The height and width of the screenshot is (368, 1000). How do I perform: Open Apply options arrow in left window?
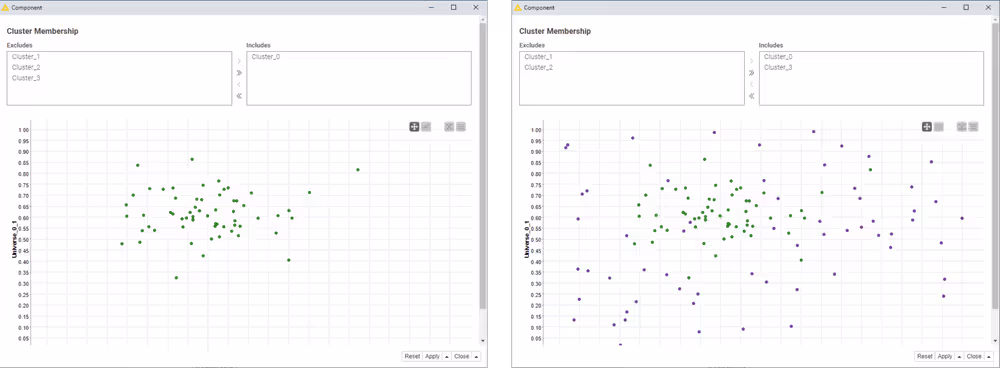(447, 357)
